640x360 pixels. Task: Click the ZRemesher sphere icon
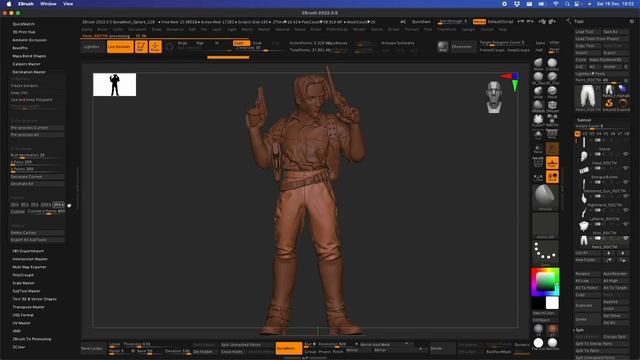pyautogui.click(x=443, y=47)
